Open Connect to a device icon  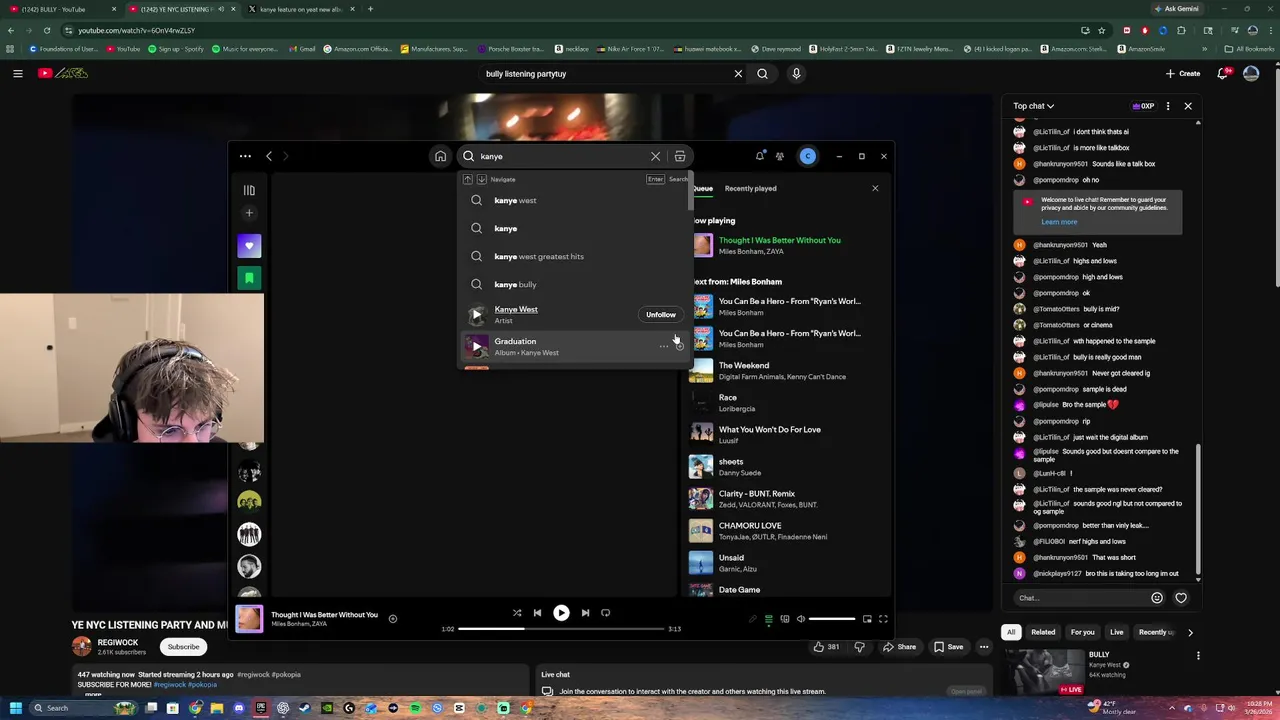point(785,619)
